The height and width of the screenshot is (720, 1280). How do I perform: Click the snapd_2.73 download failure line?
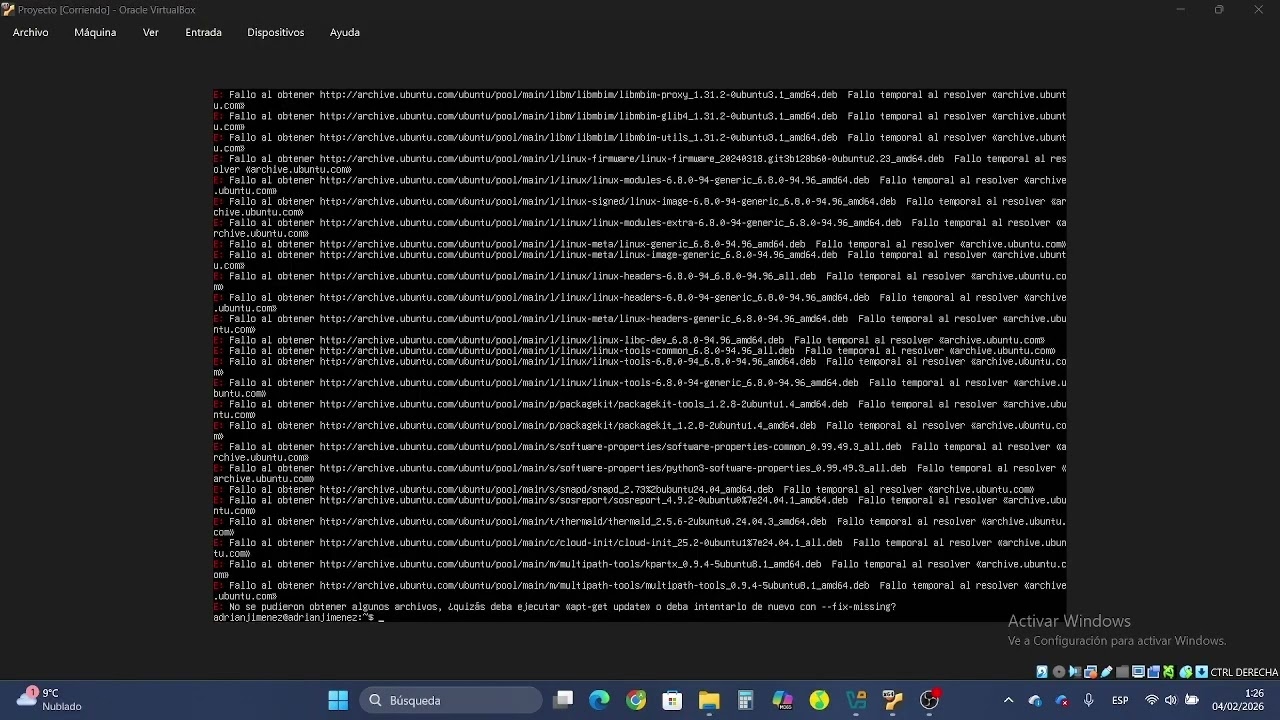pyautogui.click(x=624, y=490)
